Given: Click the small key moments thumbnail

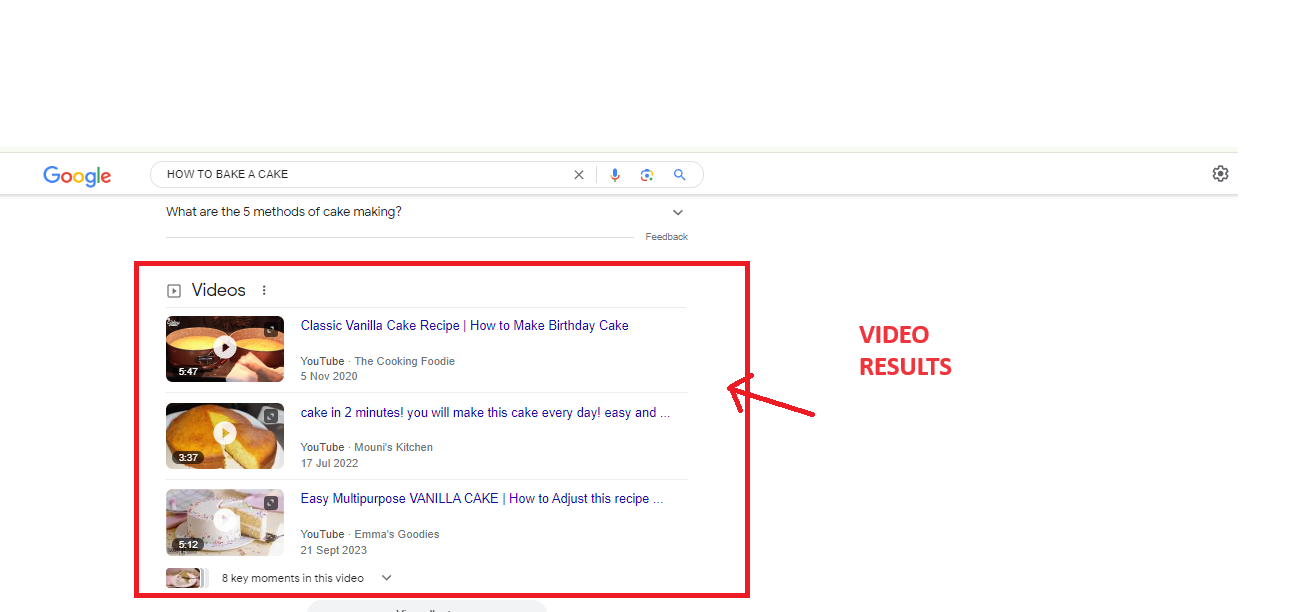Looking at the screenshot, I should [182, 578].
